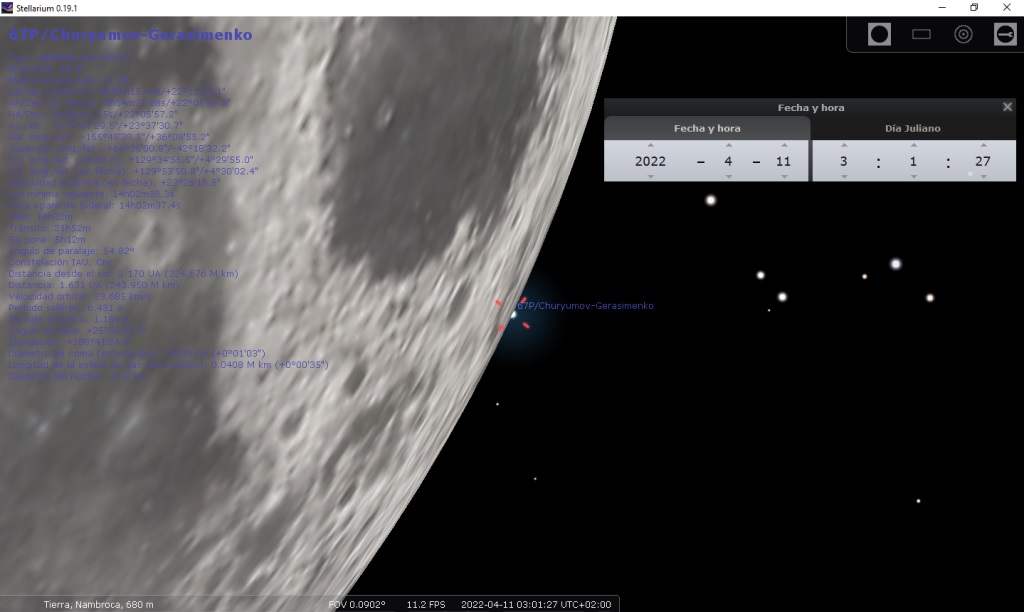Increase the year with its up arrow

click(650, 146)
